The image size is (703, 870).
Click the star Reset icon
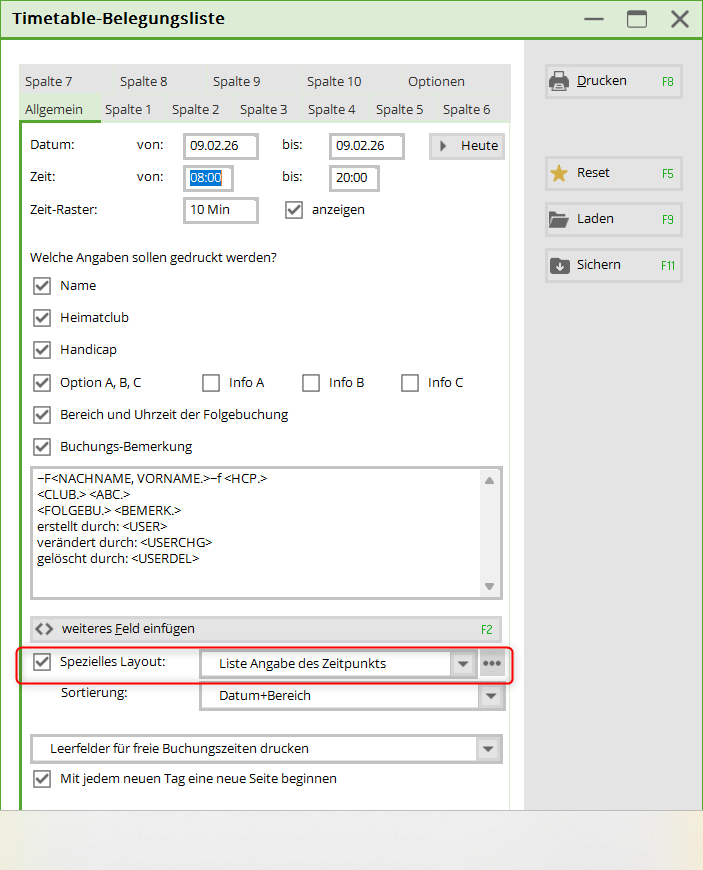point(560,173)
